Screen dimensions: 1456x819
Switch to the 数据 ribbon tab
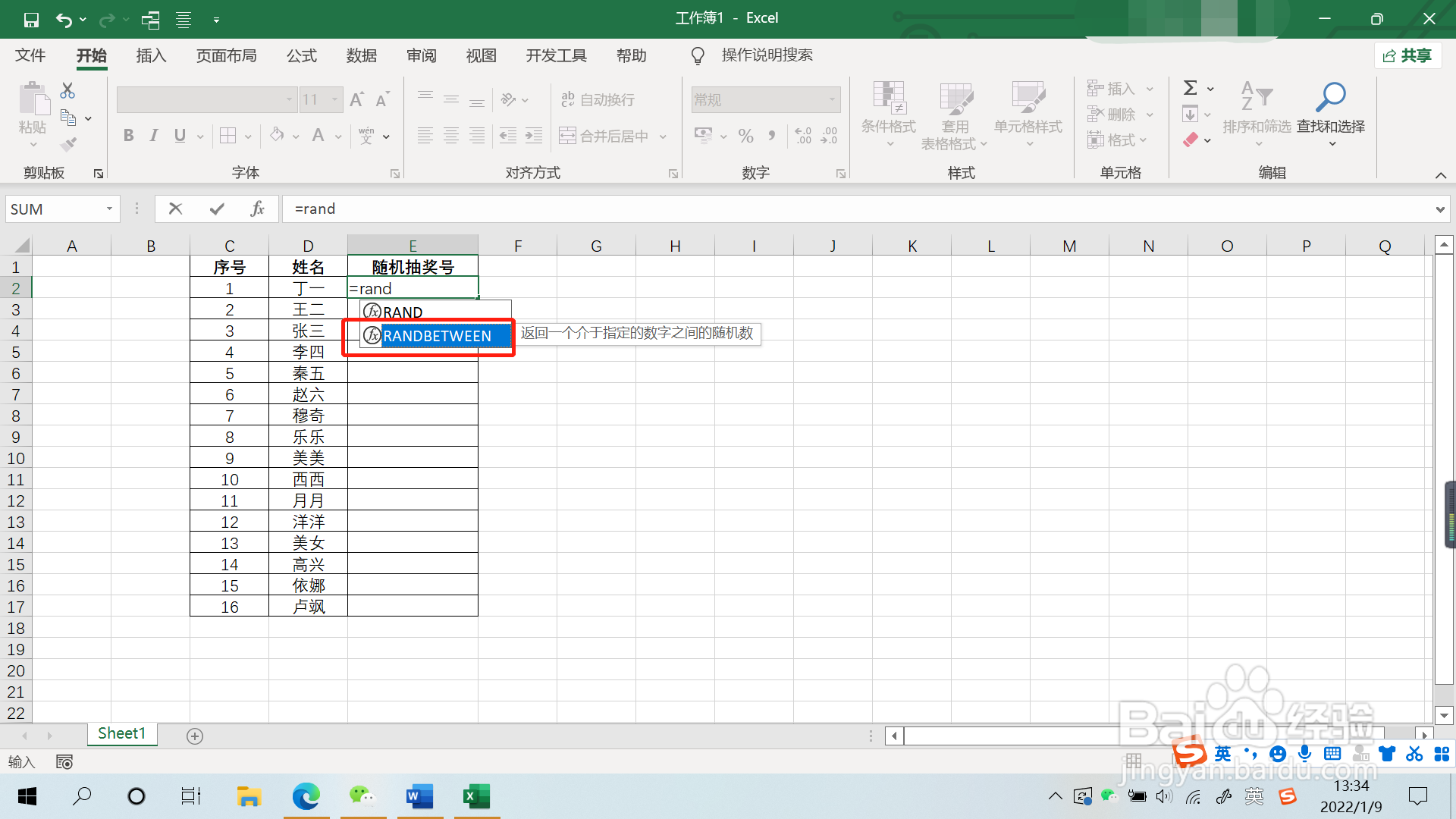pos(361,55)
